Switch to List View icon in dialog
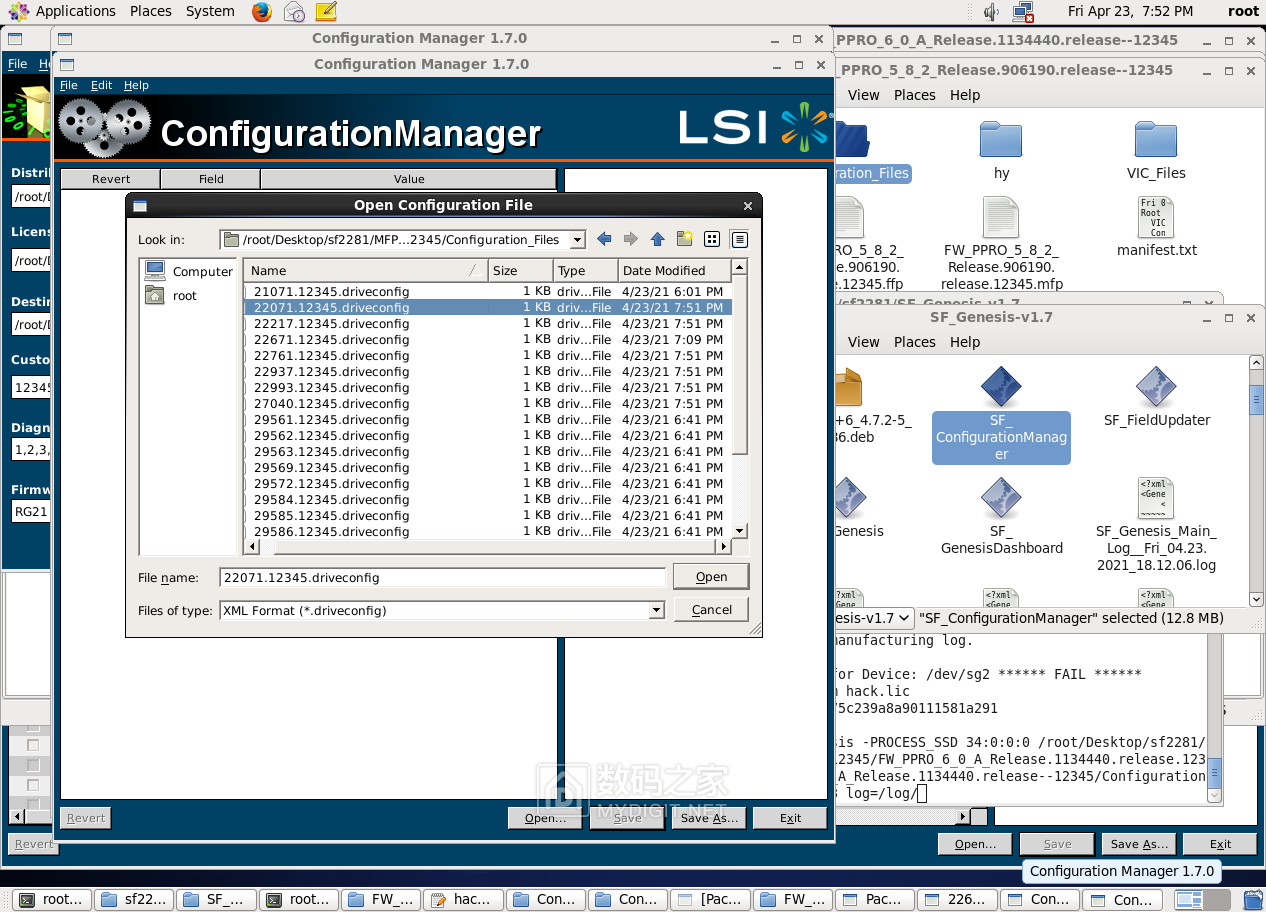1266x912 pixels. pos(712,239)
